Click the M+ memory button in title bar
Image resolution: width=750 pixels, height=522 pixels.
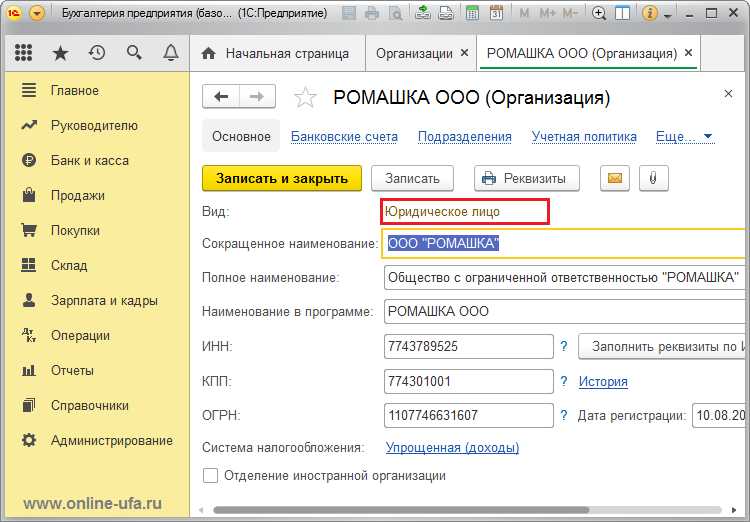pos(547,13)
